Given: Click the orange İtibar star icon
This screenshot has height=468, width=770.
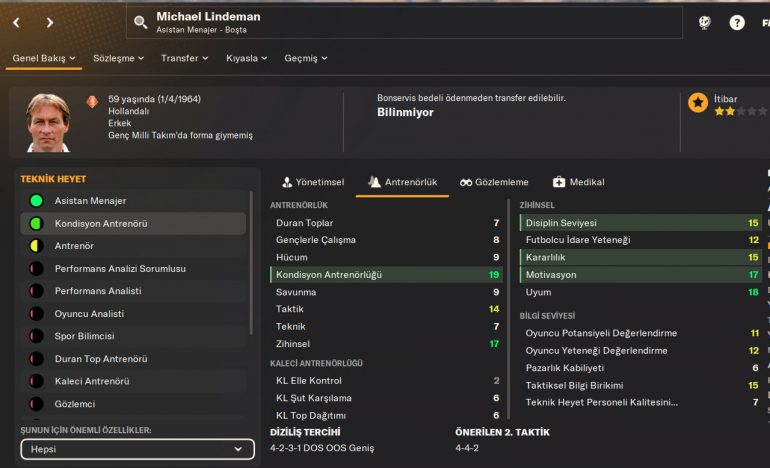Looking at the screenshot, I should tap(698, 102).
